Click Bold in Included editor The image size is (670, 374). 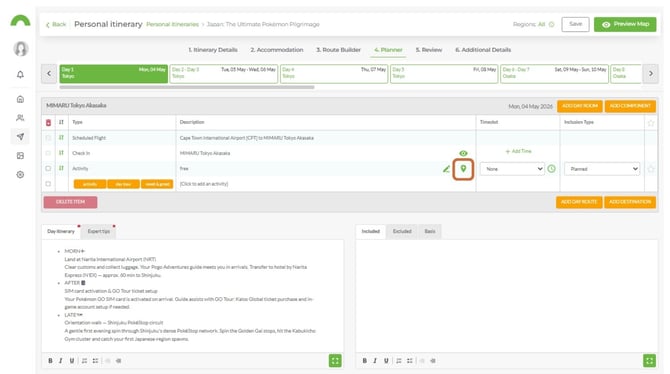[364, 361]
